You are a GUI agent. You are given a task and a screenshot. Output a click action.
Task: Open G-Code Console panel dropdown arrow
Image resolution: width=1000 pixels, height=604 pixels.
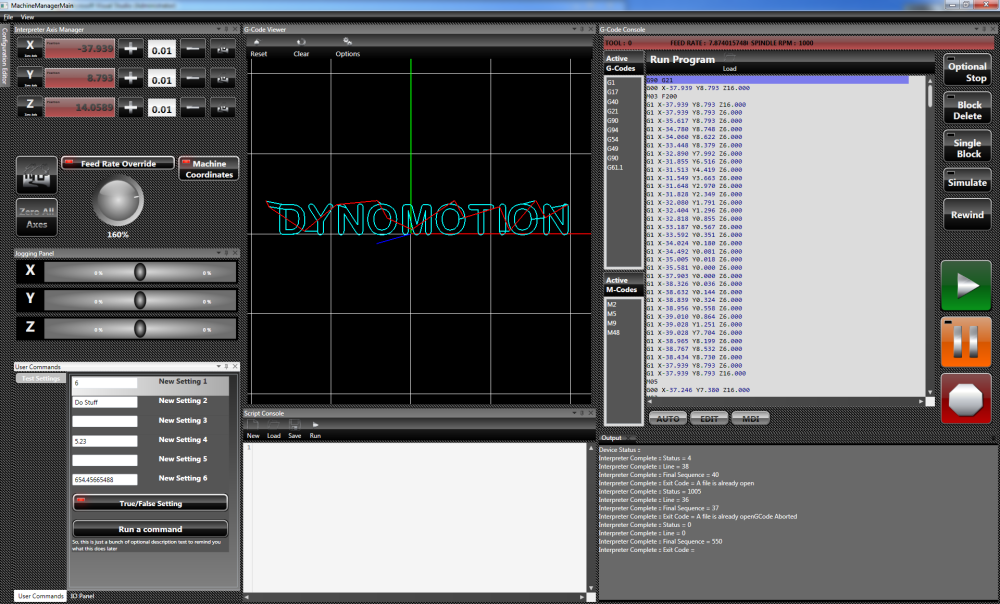coord(976,29)
